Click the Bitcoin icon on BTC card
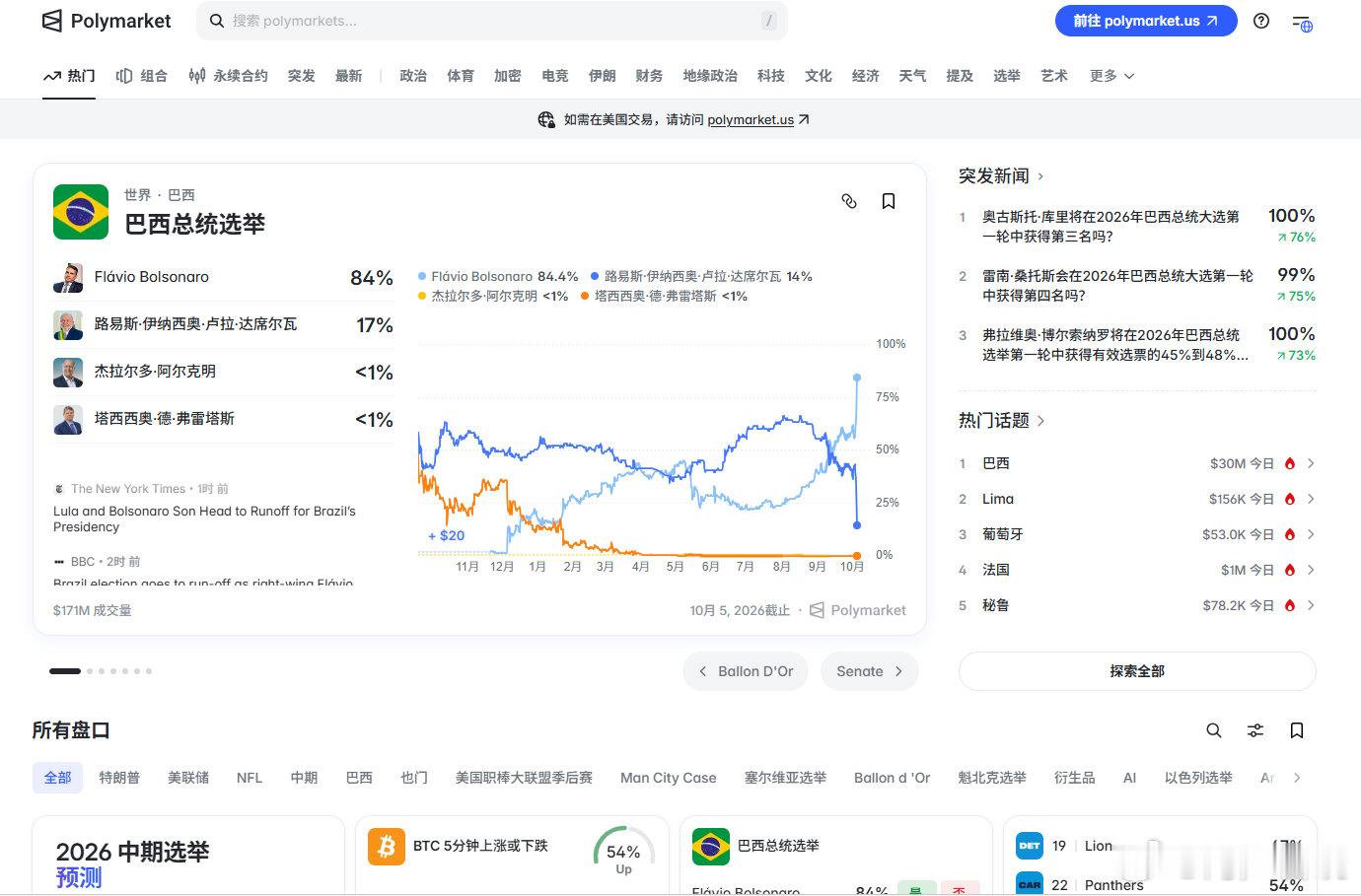1361x896 pixels. [387, 847]
